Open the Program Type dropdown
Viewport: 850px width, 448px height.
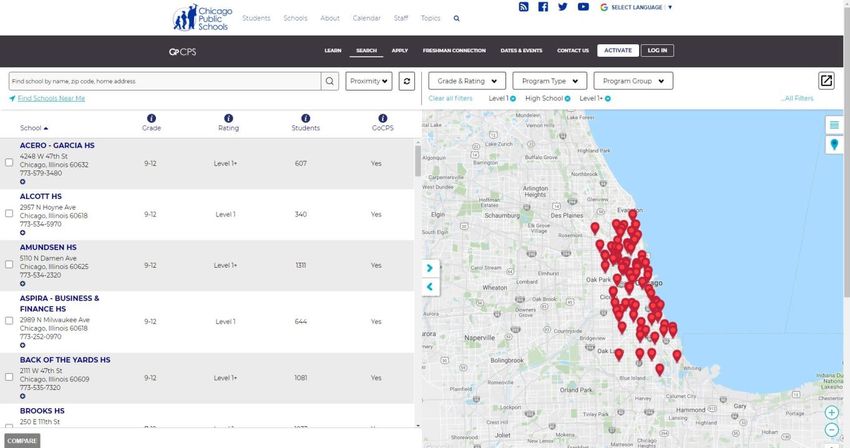(549, 81)
